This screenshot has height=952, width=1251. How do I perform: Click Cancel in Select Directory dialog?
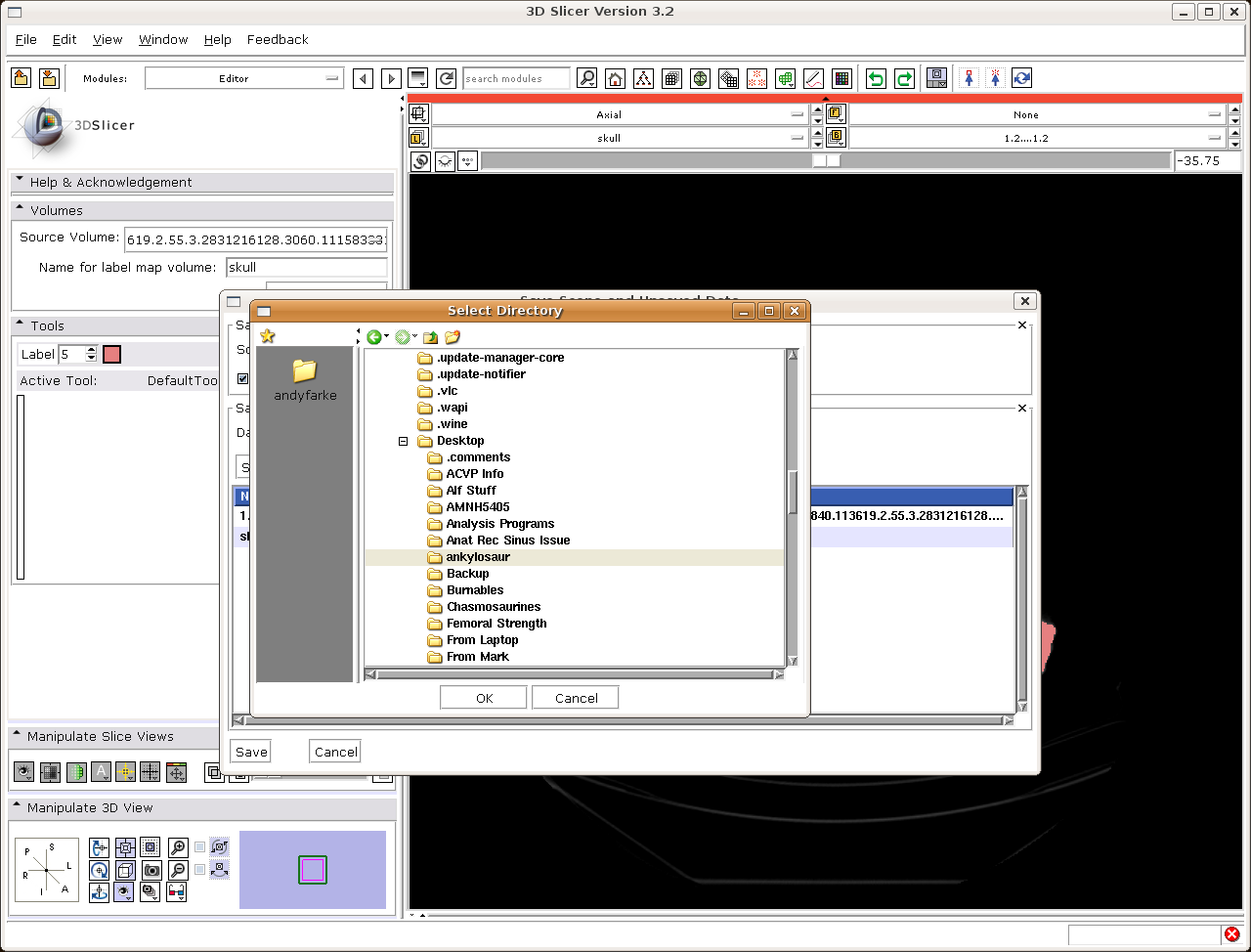576,698
